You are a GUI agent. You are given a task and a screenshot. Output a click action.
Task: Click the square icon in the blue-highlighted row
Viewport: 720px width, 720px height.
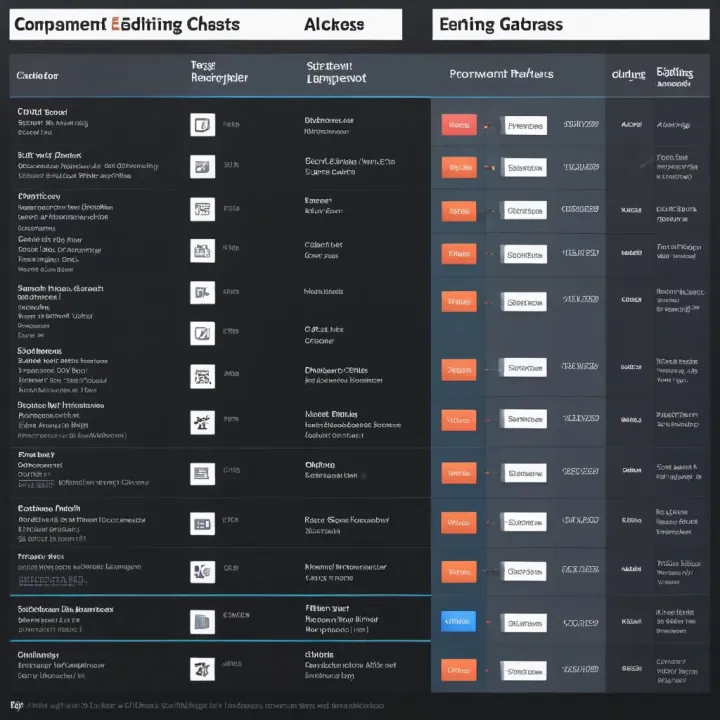(x=202, y=621)
